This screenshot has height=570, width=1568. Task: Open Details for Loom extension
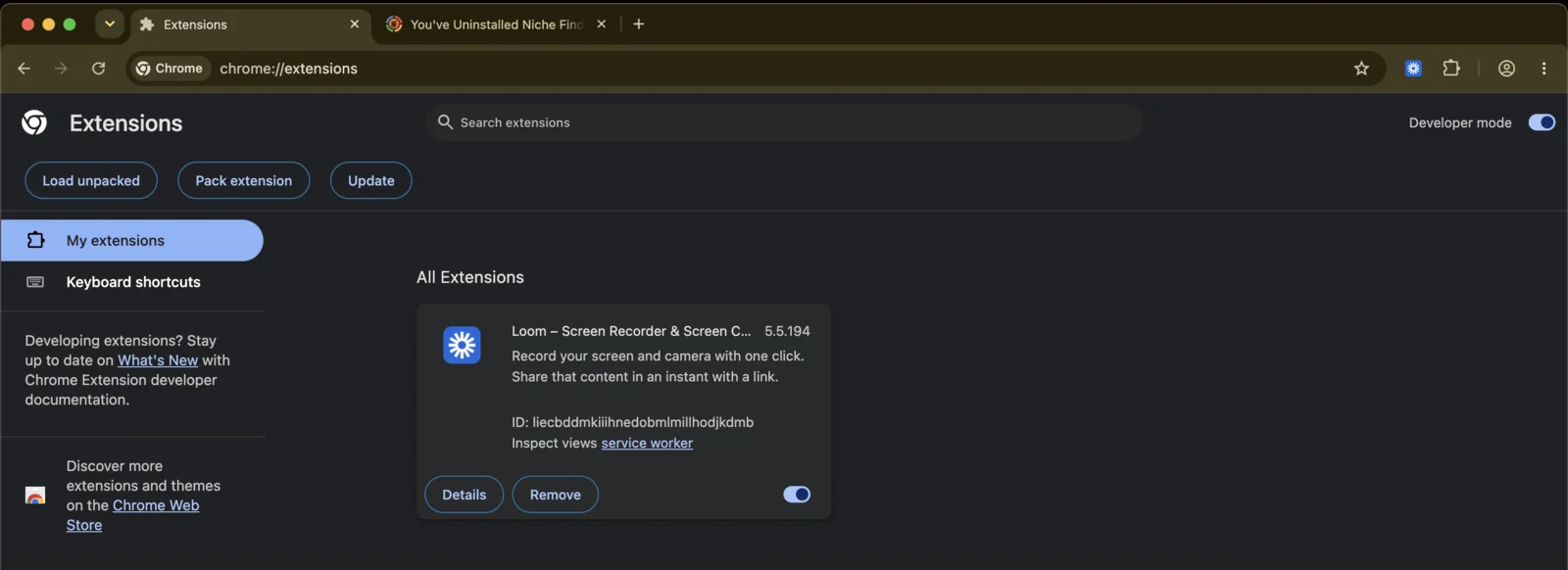pos(465,495)
